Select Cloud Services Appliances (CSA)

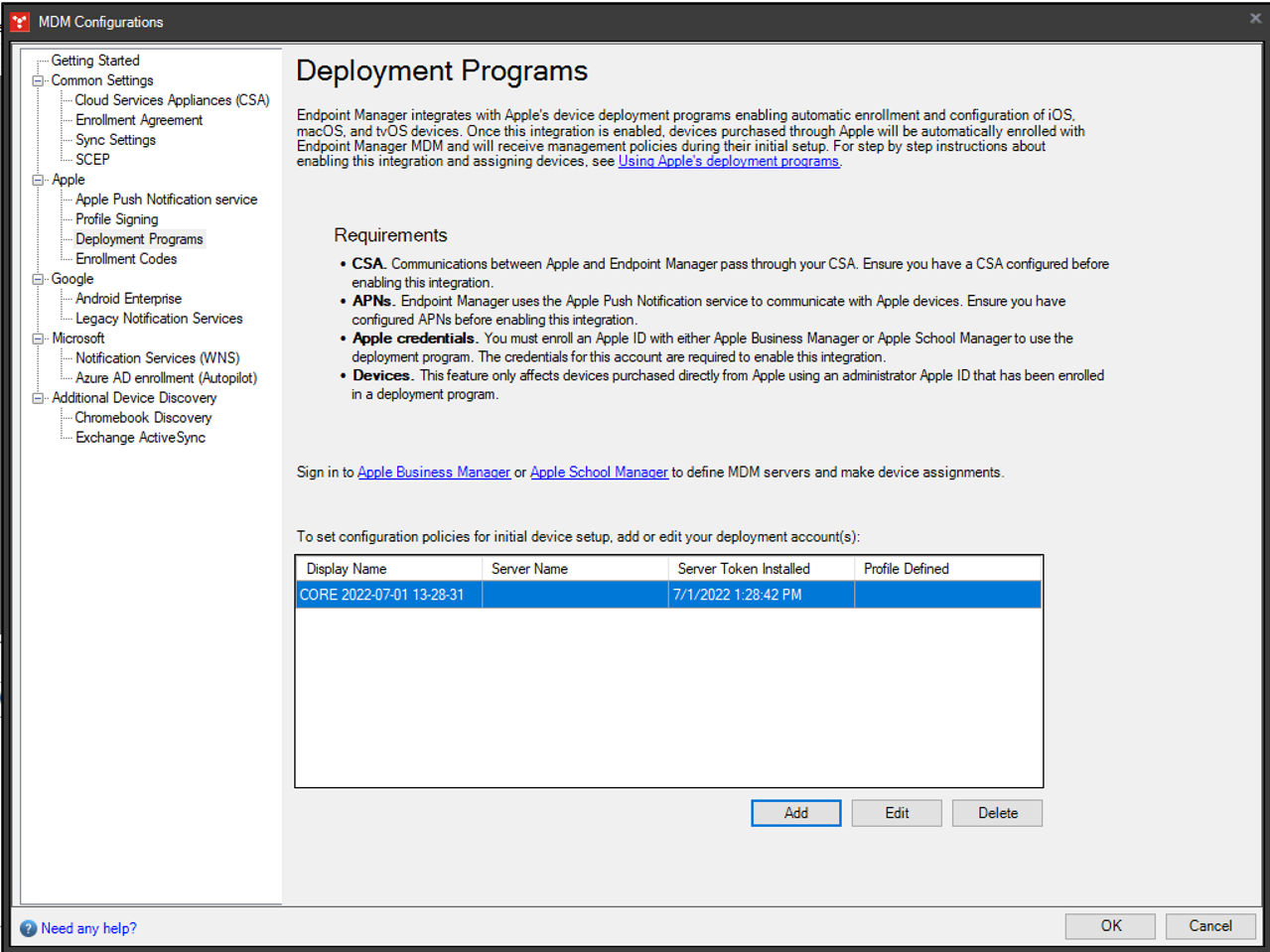coord(172,100)
